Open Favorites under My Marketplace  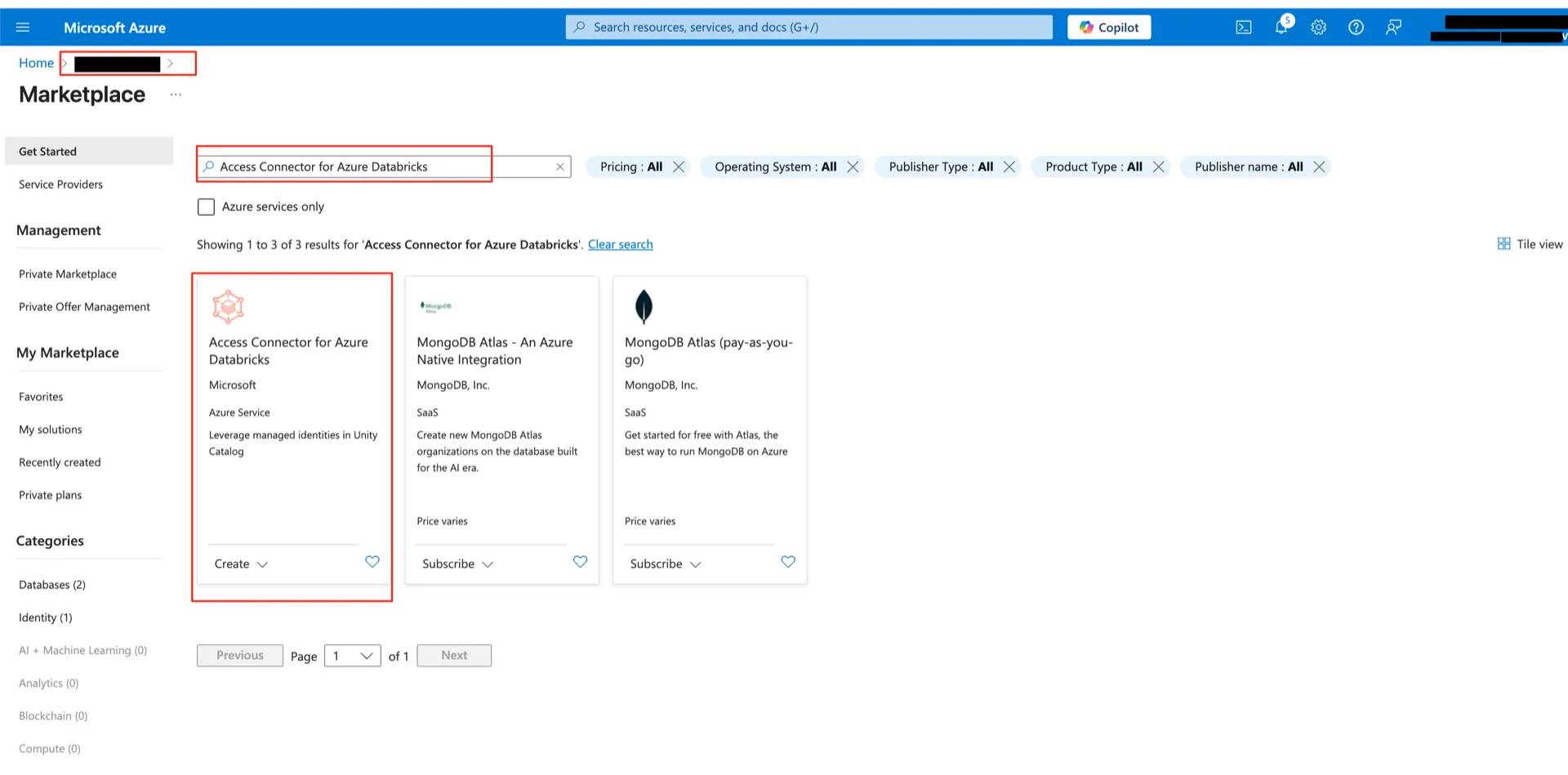pyautogui.click(x=41, y=397)
